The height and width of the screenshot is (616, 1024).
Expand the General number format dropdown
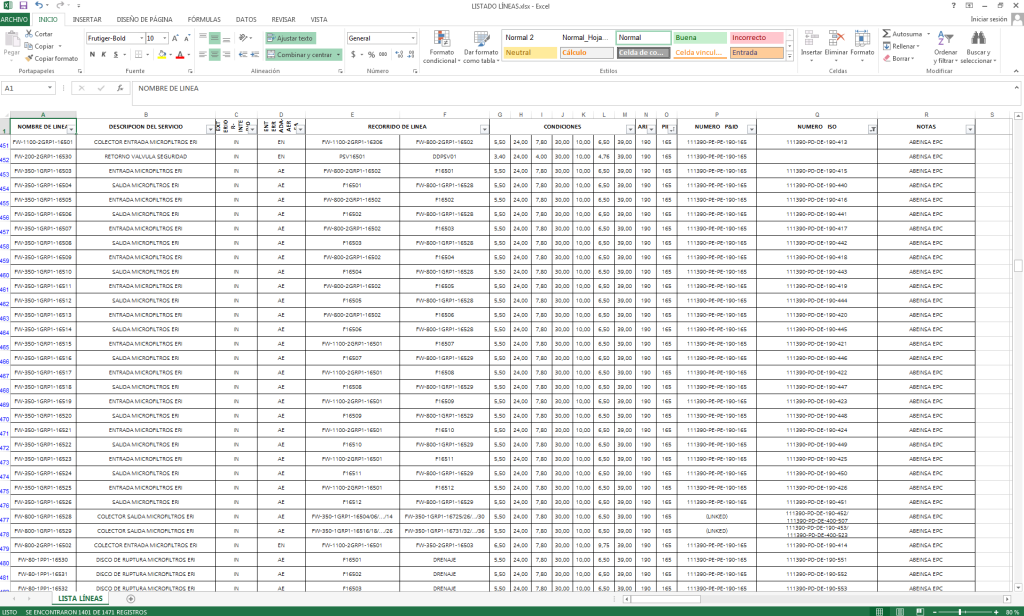pyautogui.click(x=413, y=38)
